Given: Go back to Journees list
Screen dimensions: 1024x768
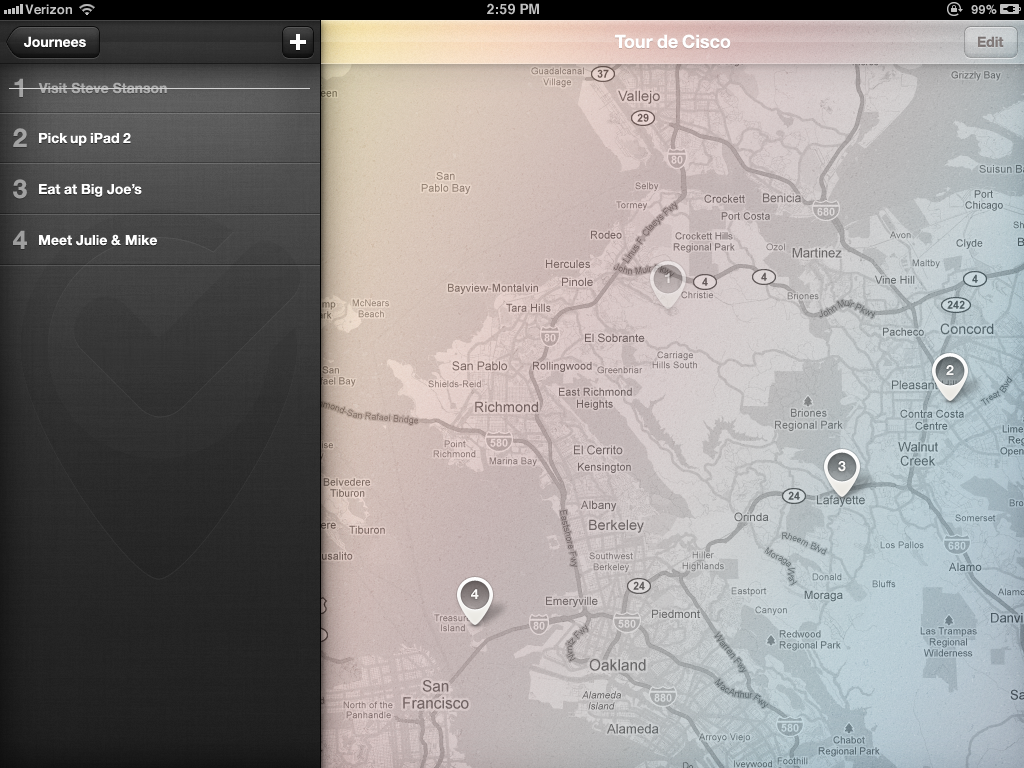Looking at the screenshot, I should pyautogui.click(x=54, y=42).
